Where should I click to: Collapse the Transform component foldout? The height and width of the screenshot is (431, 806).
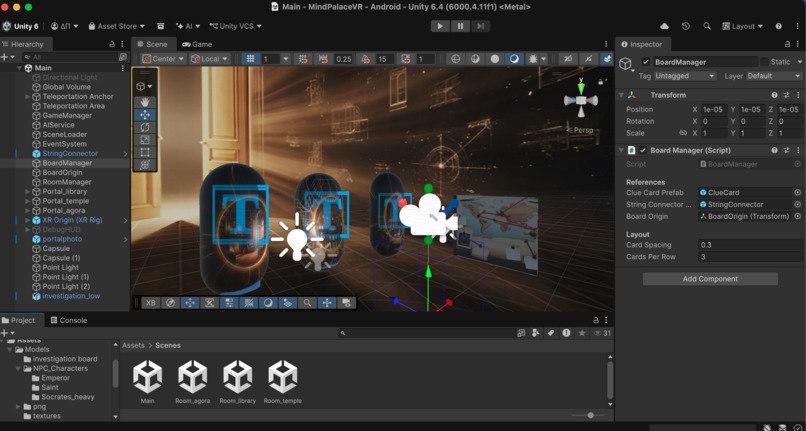click(x=621, y=95)
